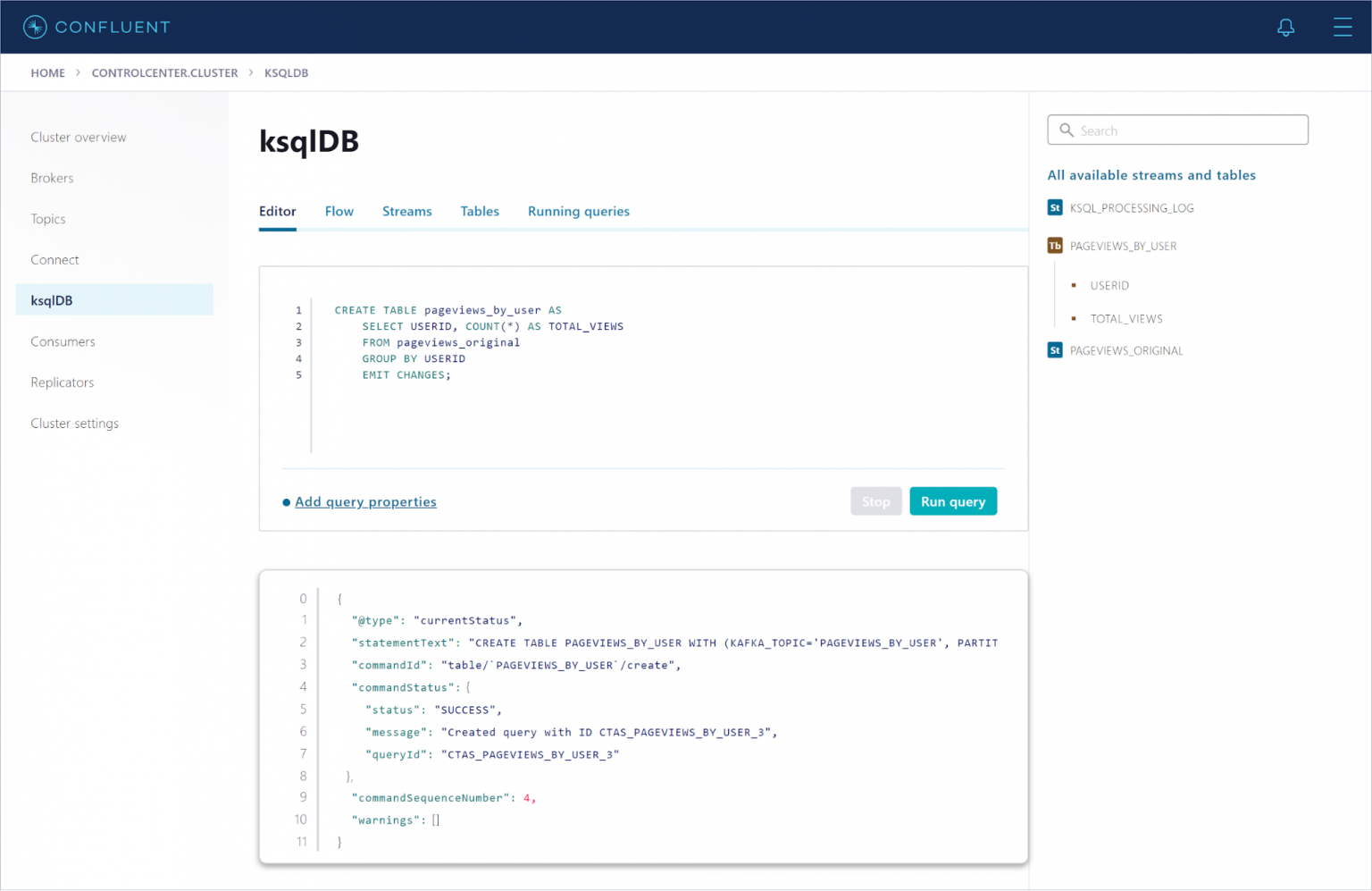
Task: Expand the KSQL_PROCESSING_LOG stream entry
Action: (x=1132, y=208)
